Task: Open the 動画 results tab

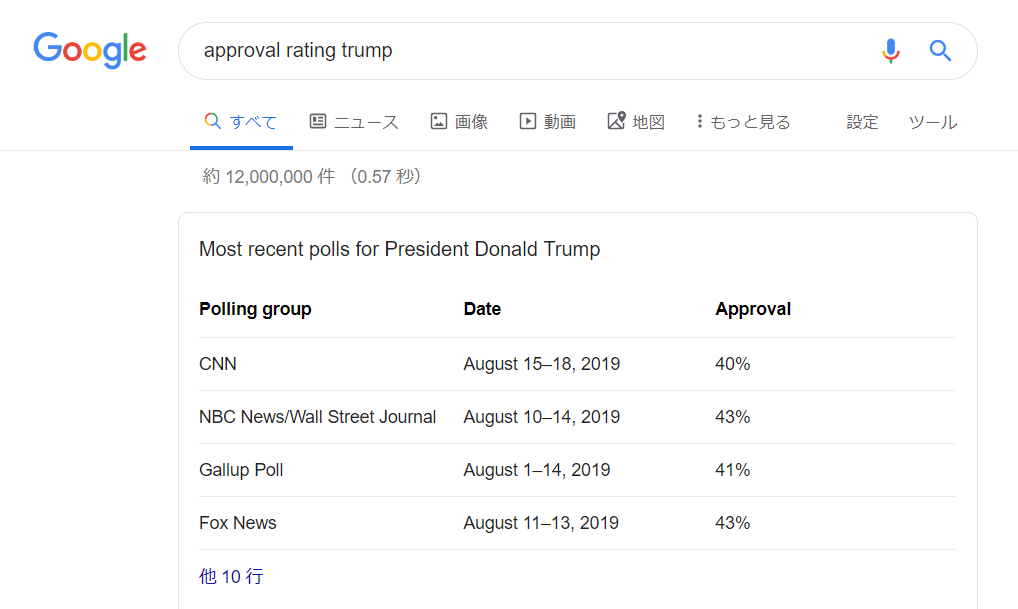Action: [560, 122]
